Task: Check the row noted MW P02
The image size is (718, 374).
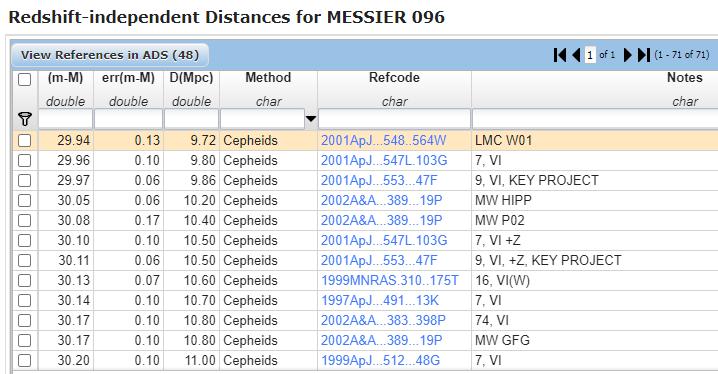Action: 24,221
